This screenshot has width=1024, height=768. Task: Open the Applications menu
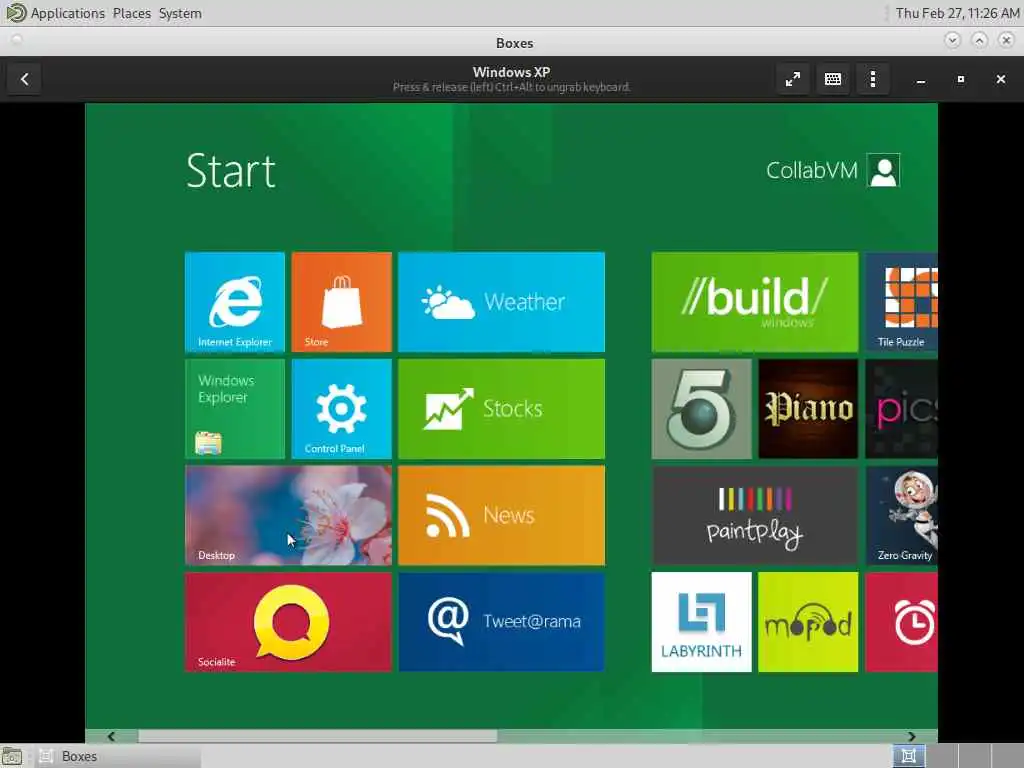tap(67, 13)
